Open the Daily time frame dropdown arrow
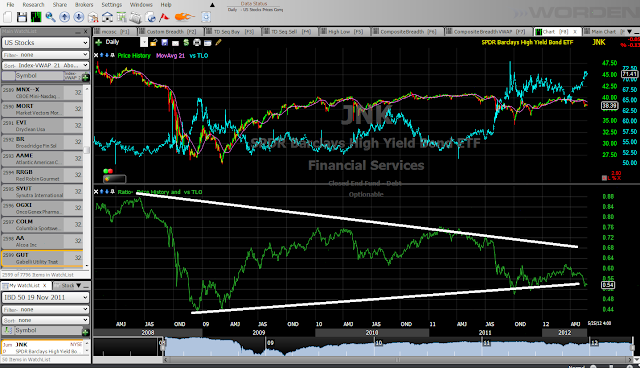 coord(144,42)
